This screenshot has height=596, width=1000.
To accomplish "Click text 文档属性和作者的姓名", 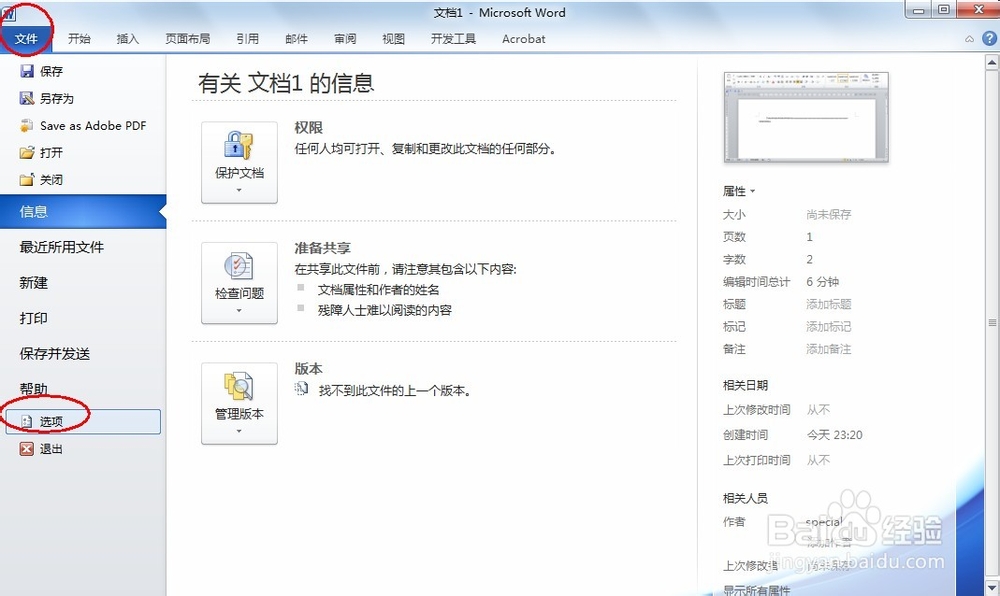I will click(378, 290).
